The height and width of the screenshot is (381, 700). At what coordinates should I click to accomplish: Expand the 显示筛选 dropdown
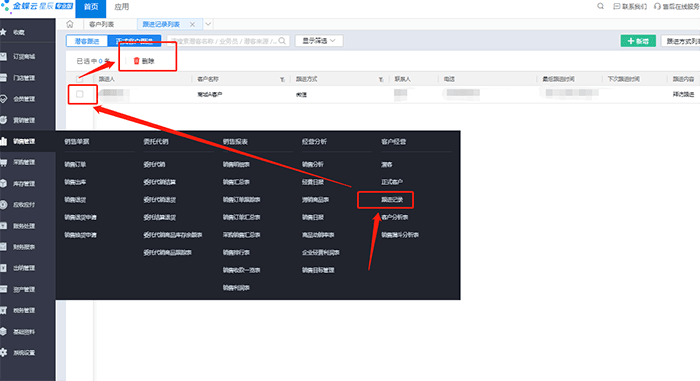coord(319,41)
